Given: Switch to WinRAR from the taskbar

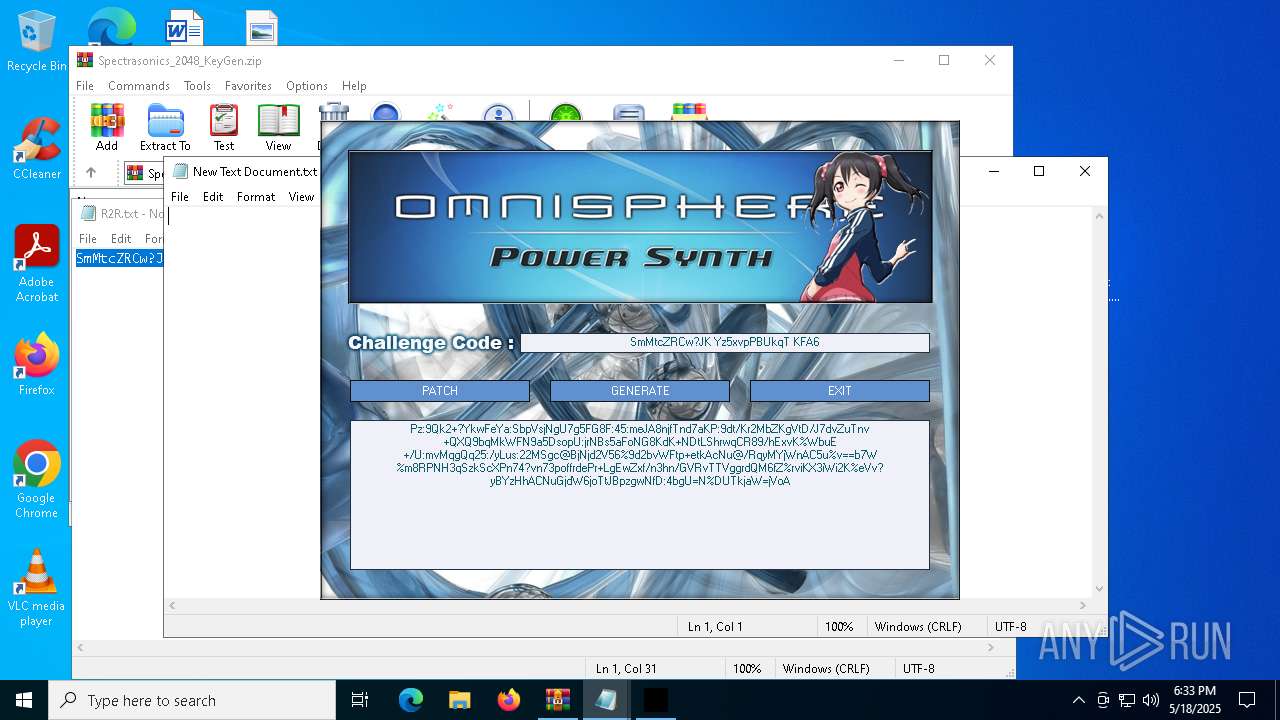Looking at the screenshot, I should 557,700.
